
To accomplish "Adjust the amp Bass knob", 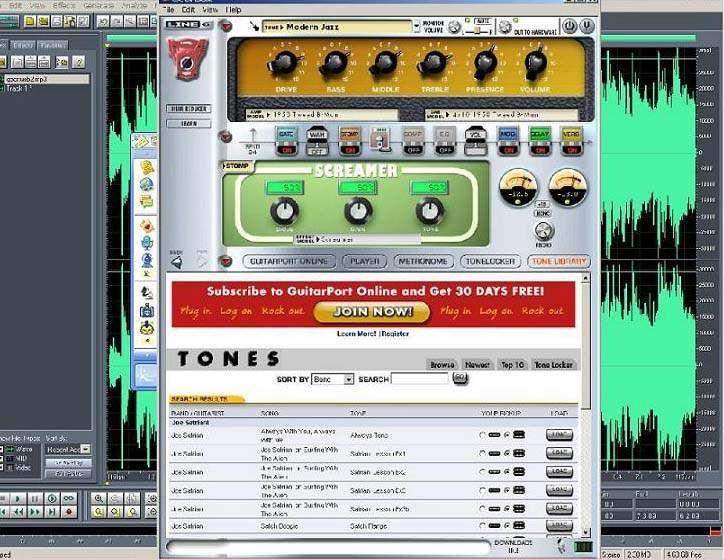I will click(335, 64).
